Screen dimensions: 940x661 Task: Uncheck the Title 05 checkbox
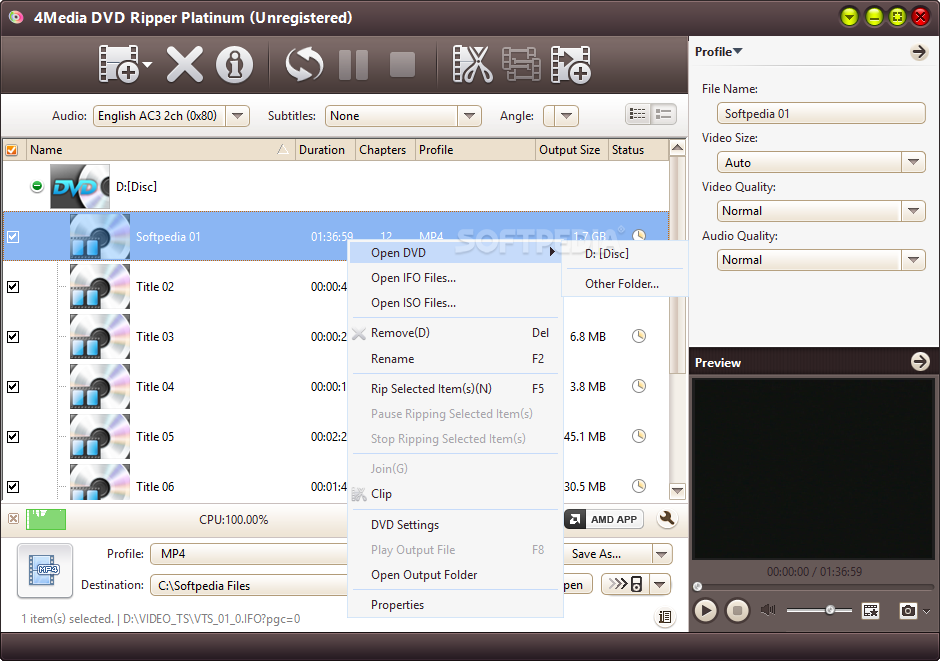13,437
